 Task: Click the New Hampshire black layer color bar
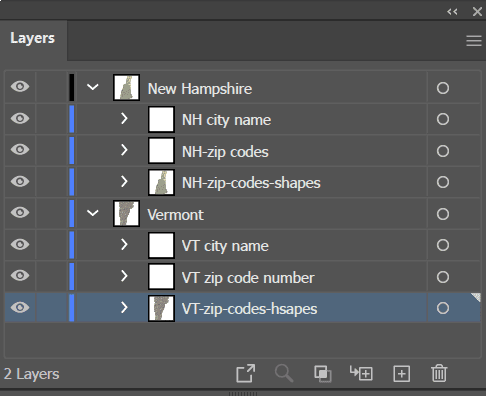[72, 87]
